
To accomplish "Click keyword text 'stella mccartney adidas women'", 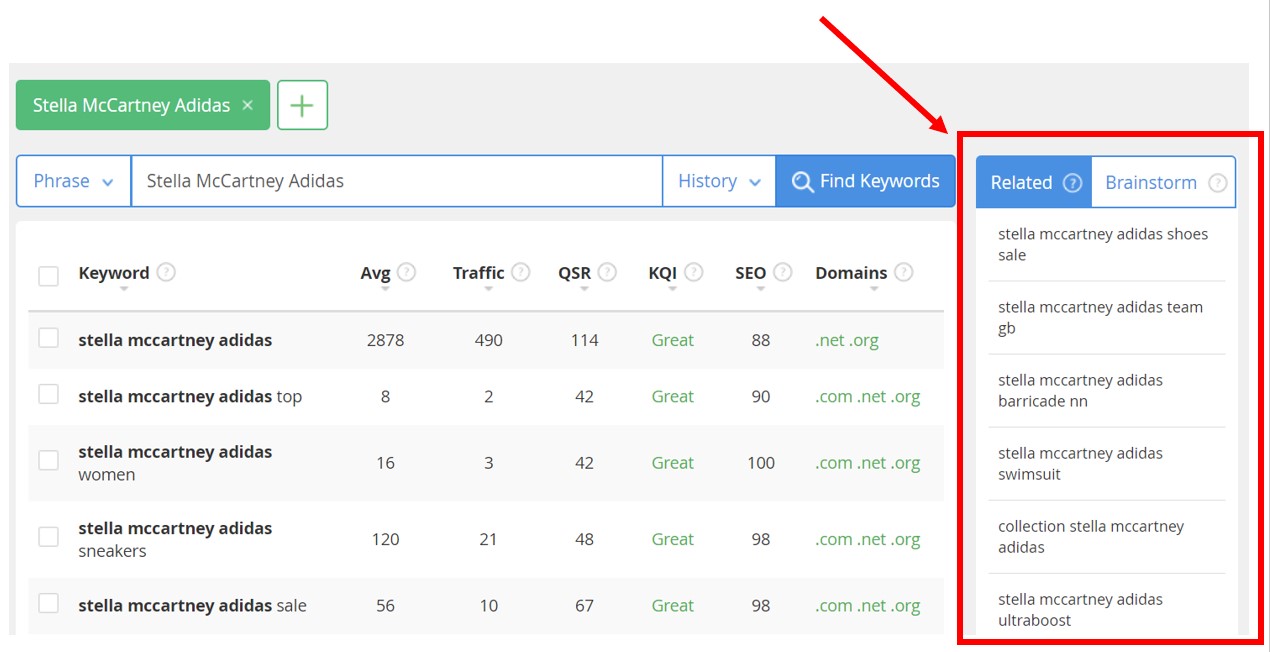I will 175,463.
